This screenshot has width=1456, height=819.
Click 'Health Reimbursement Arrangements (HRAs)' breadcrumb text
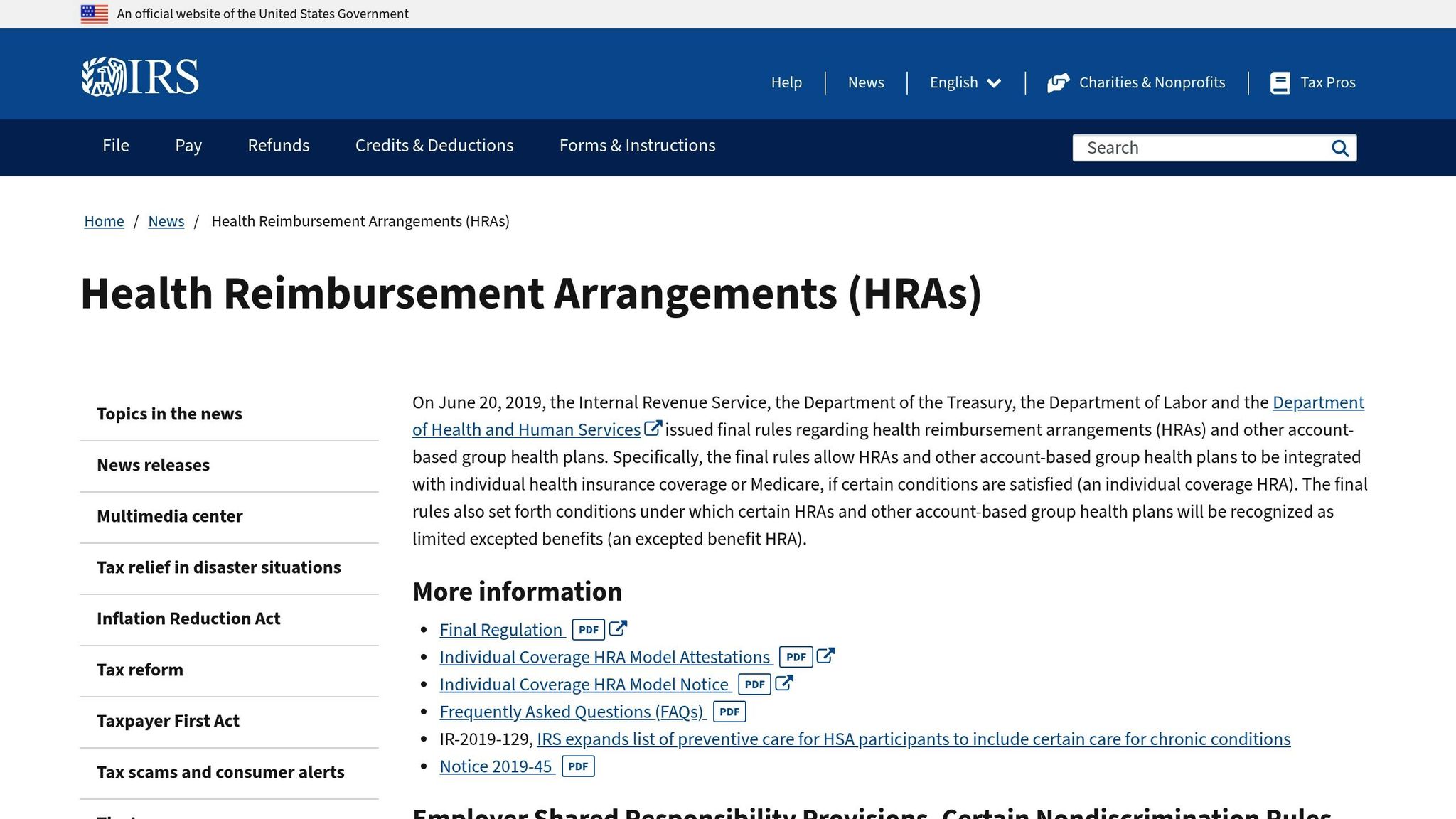[360, 221]
